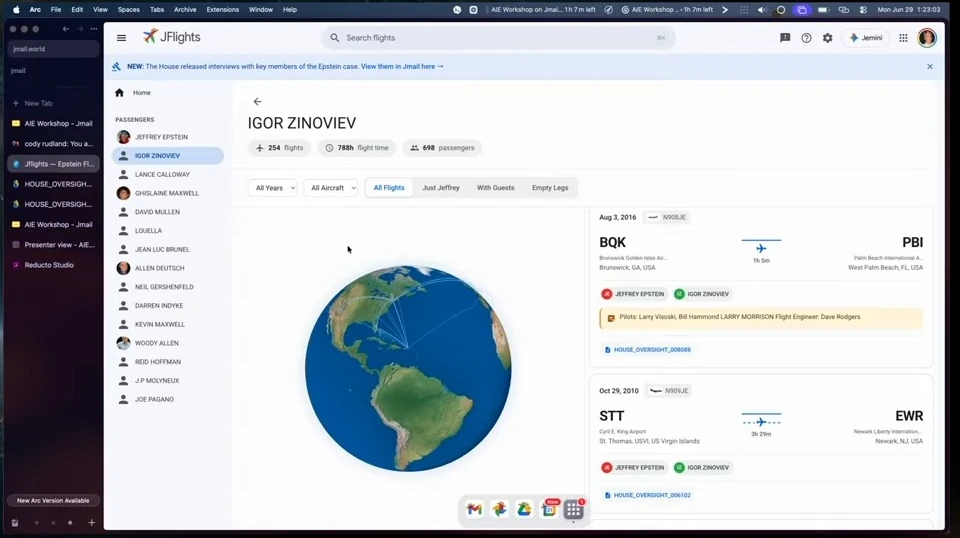Click aircraft tag N908JE
Image resolution: width=960 pixels, height=538 pixels.
pyautogui.click(x=667, y=217)
